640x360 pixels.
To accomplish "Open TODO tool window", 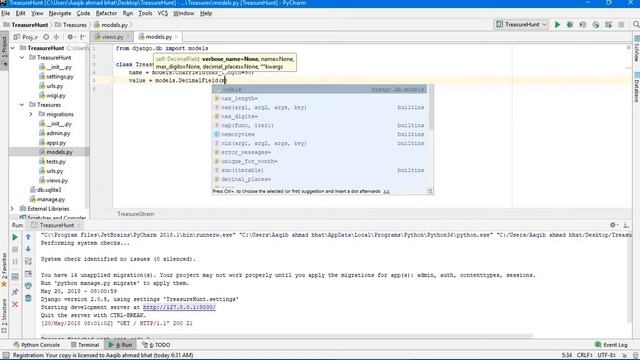I will [x=156, y=345].
